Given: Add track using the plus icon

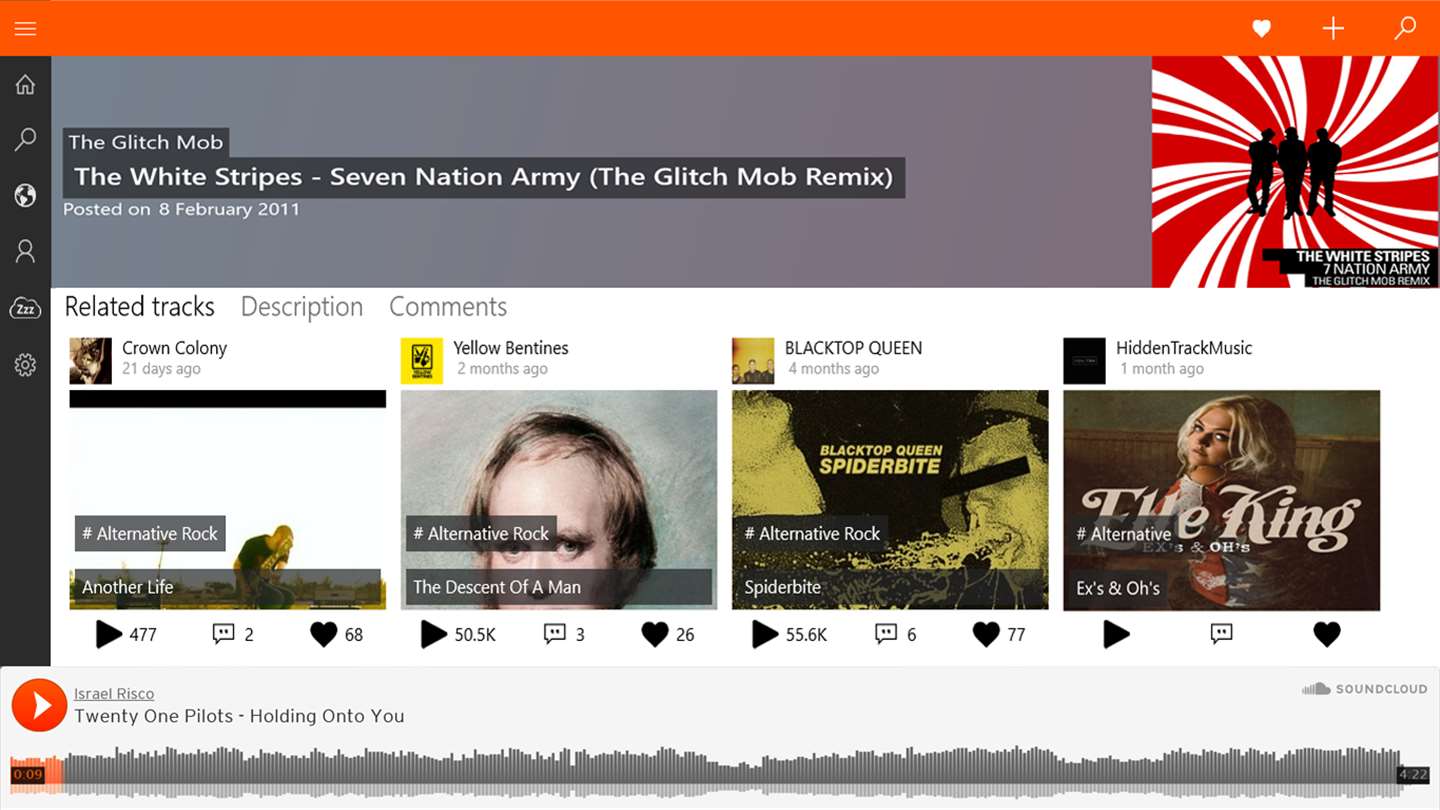Looking at the screenshot, I should tap(1333, 28).
